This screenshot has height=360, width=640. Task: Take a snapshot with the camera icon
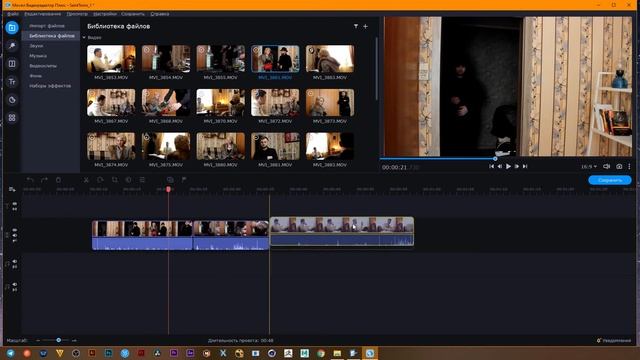pos(619,167)
